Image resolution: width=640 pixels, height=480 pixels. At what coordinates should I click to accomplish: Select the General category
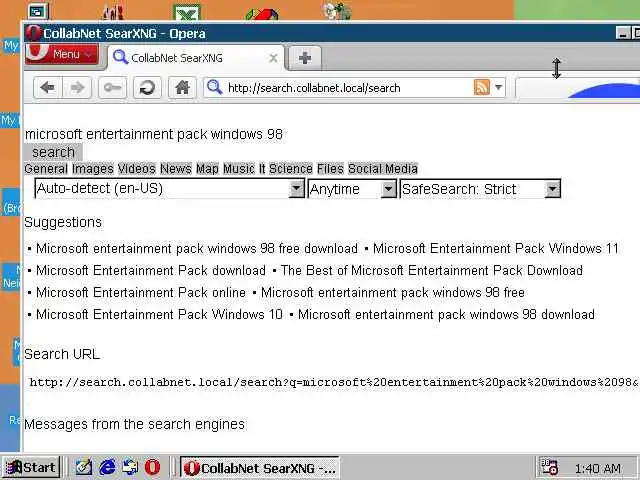click(46, 169)
